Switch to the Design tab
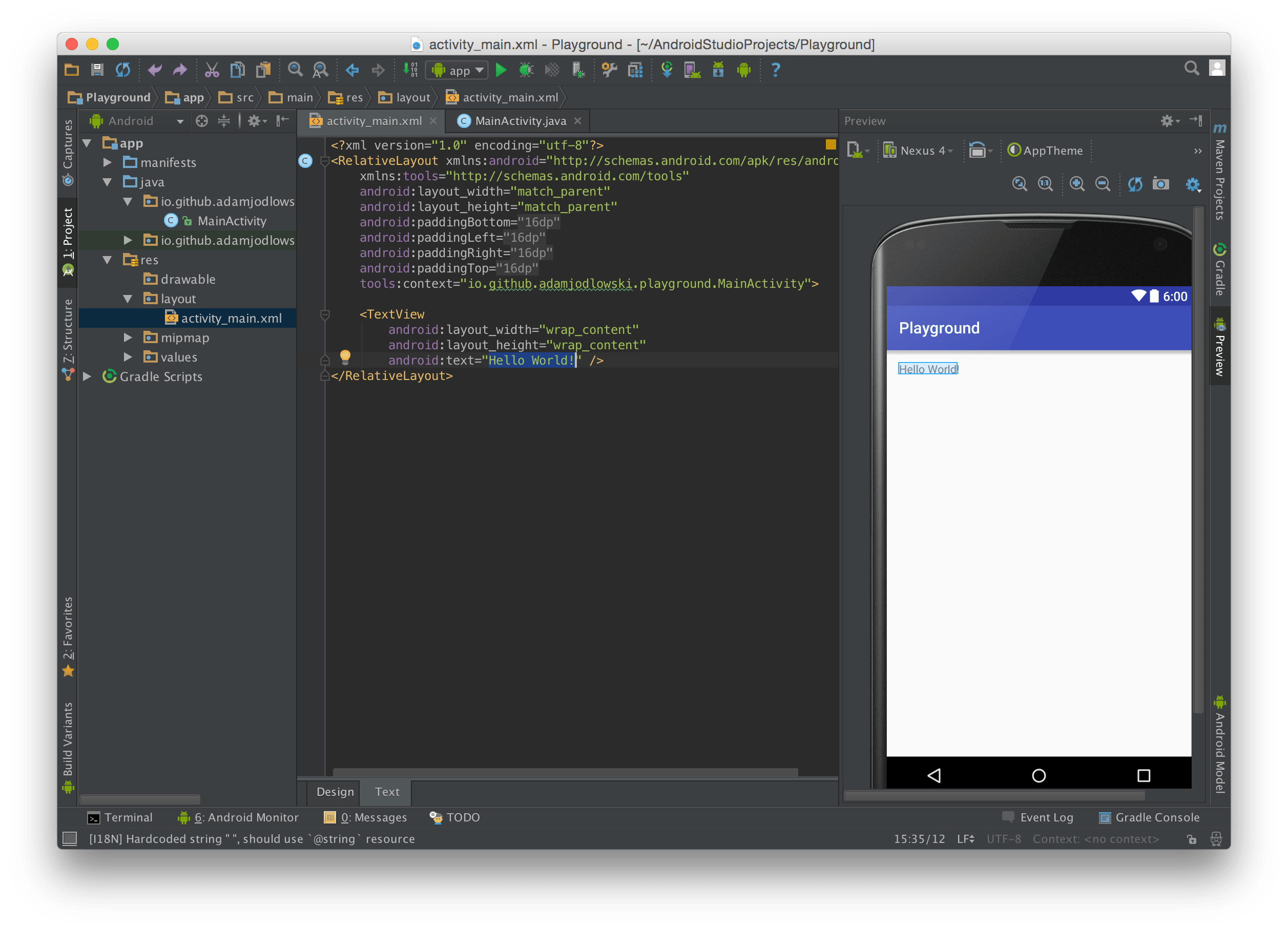The width and height of the screenshot is (1288, 931). pyautogui.click(x=335, y=791)
